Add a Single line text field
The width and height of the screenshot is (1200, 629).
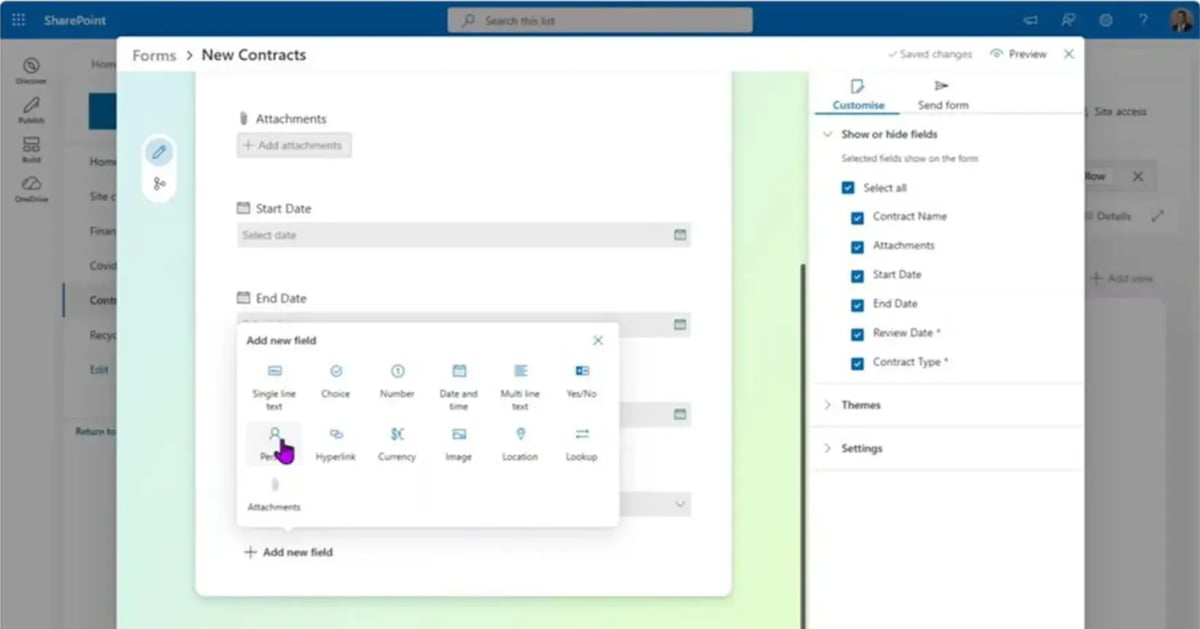tap(274, 387)
